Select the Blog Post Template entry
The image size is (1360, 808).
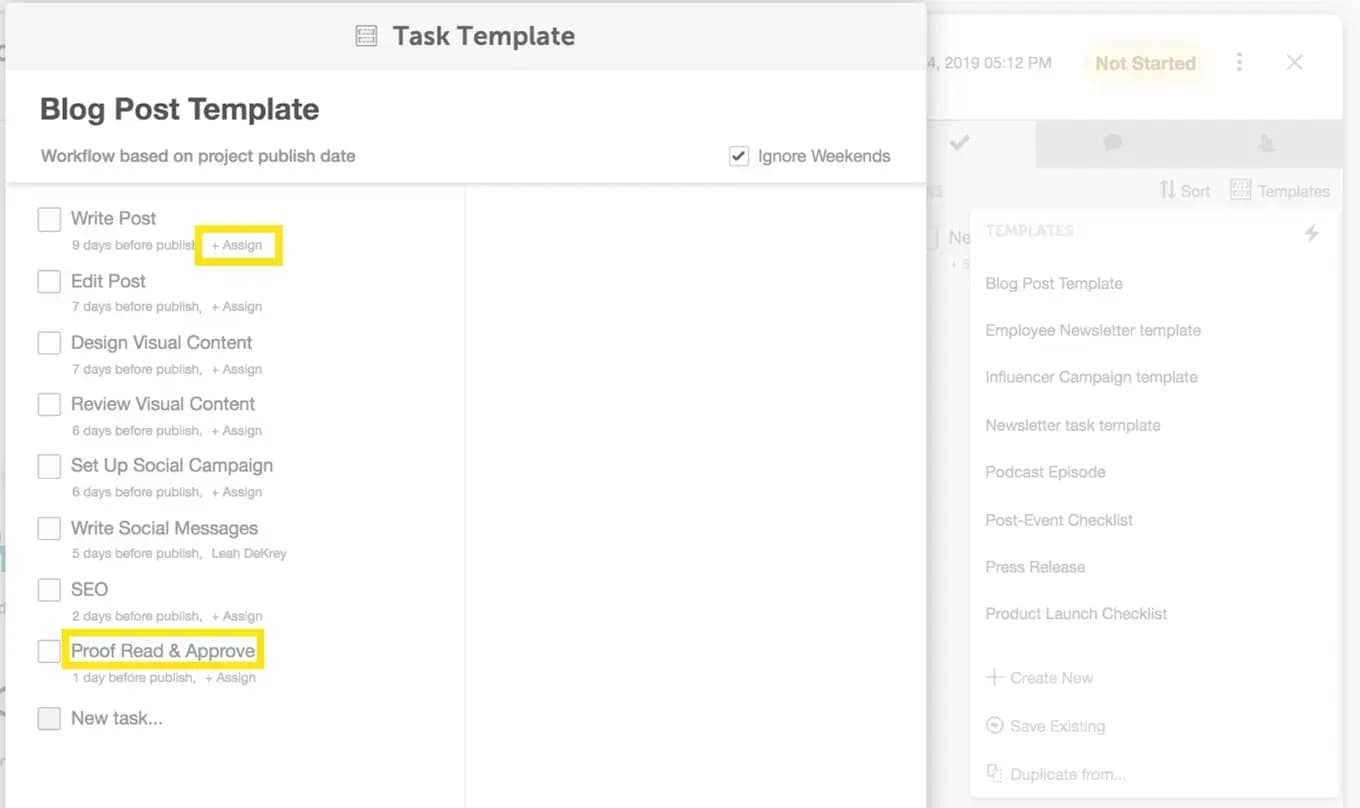click(x=1054, y=284)
